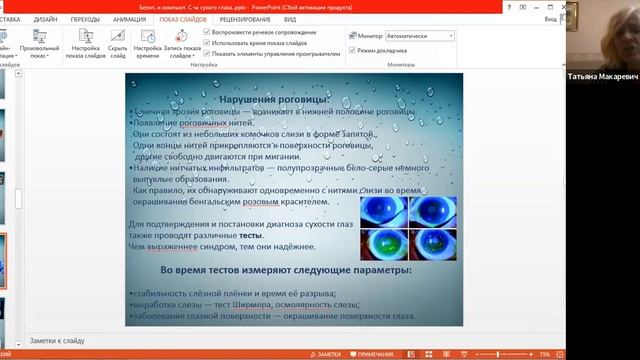Click zoom out minus button
This screenshot has height=360, width=640.
pos(477,354)
